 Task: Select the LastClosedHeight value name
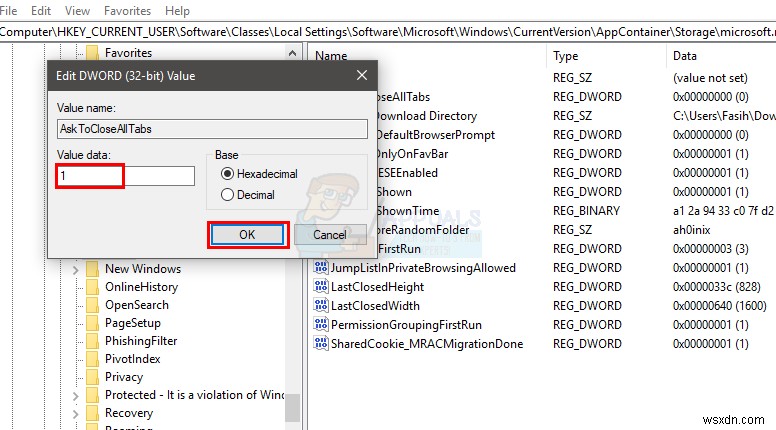click(377, 287)
